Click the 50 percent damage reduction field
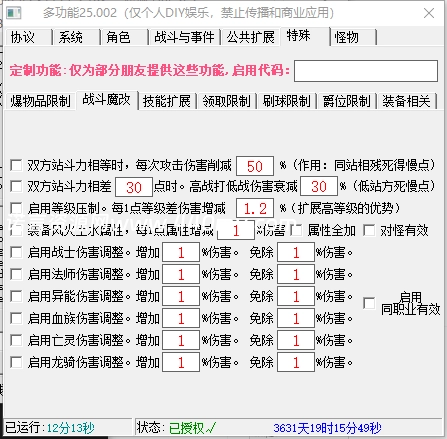447x439 pixels. pos(255,166)
